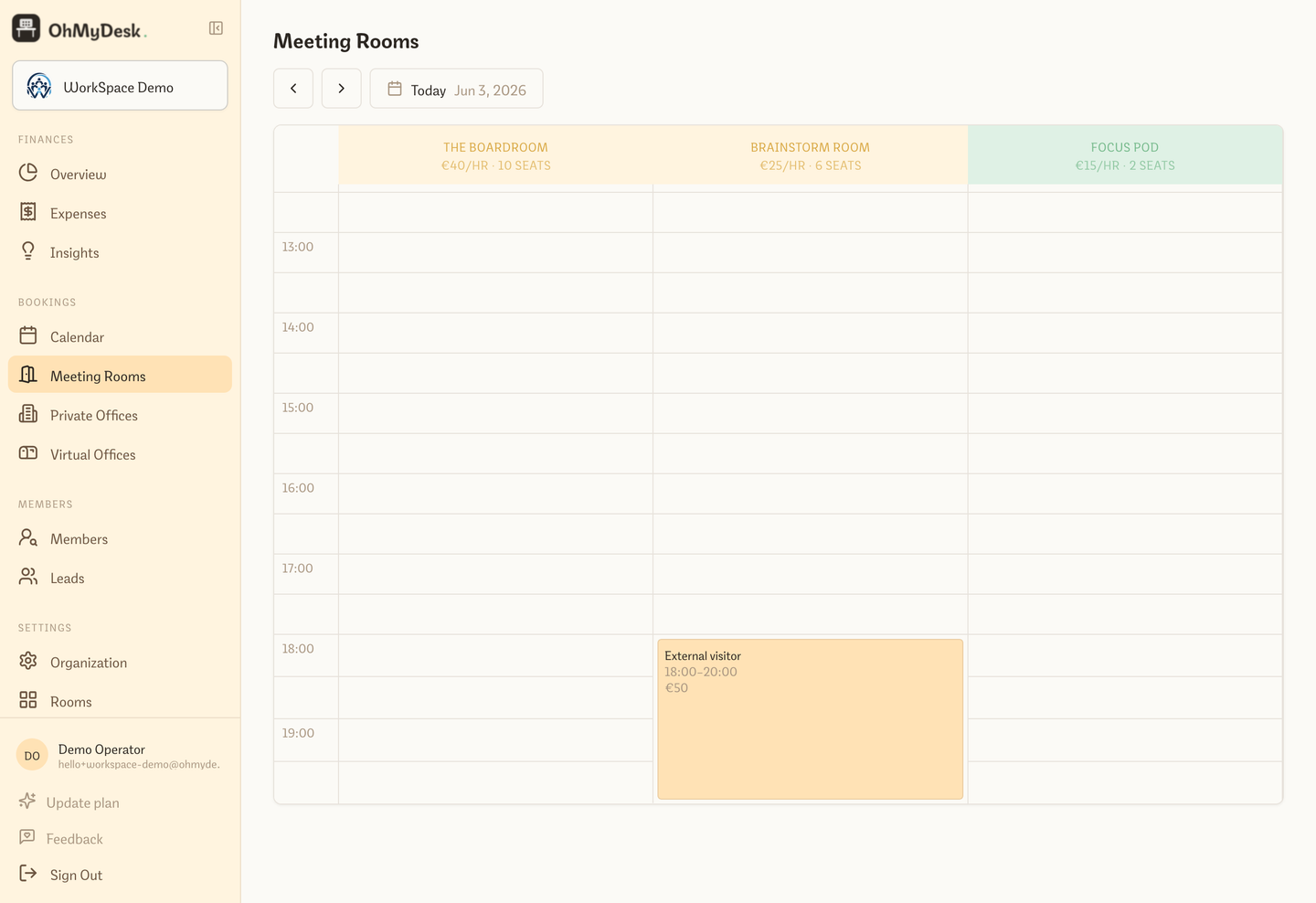Screen dimensions: 1316x903
Task: Click the Sign Out arrow icon
Action: (28, 874)
